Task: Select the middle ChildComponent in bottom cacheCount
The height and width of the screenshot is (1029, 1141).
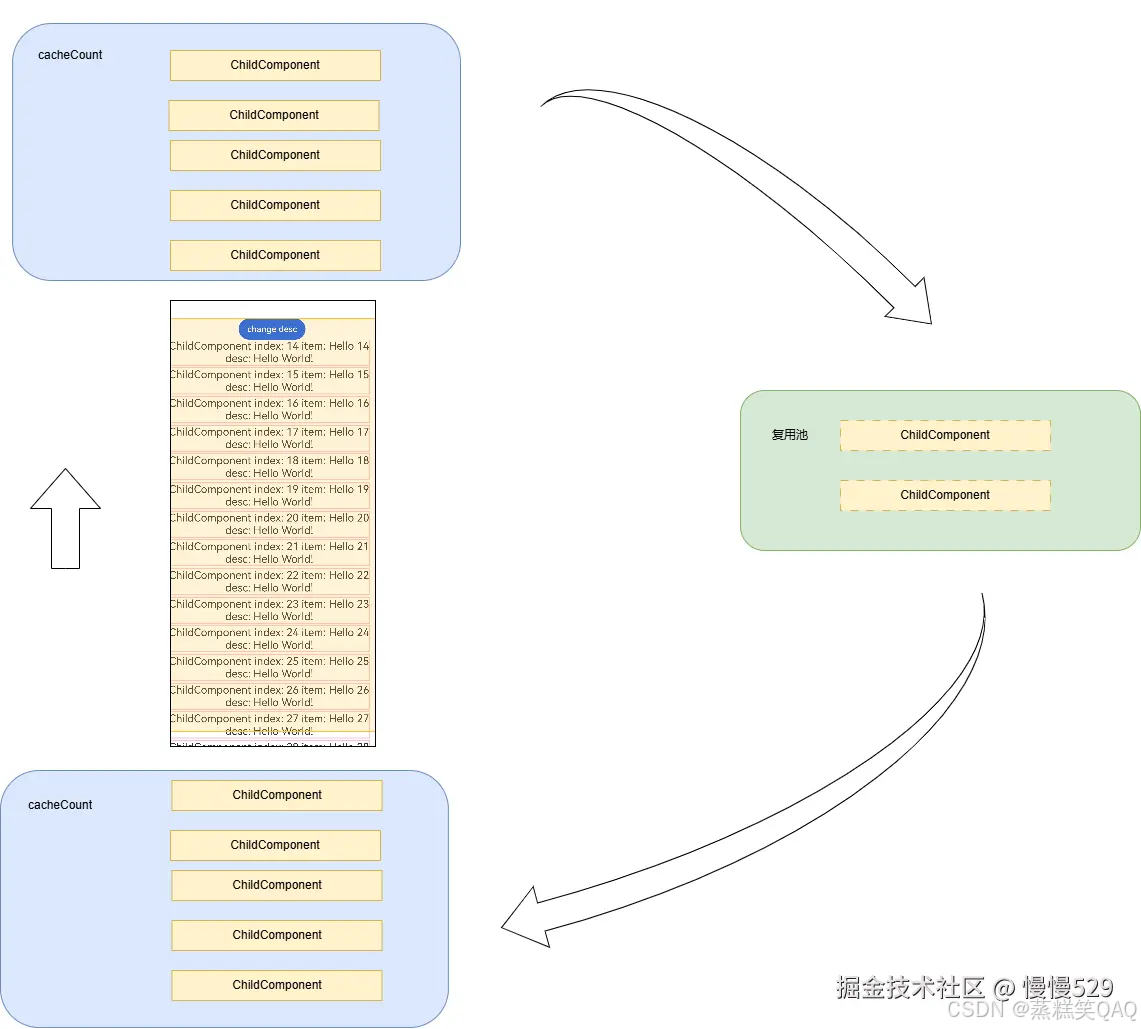Action: tap(276, 885)
